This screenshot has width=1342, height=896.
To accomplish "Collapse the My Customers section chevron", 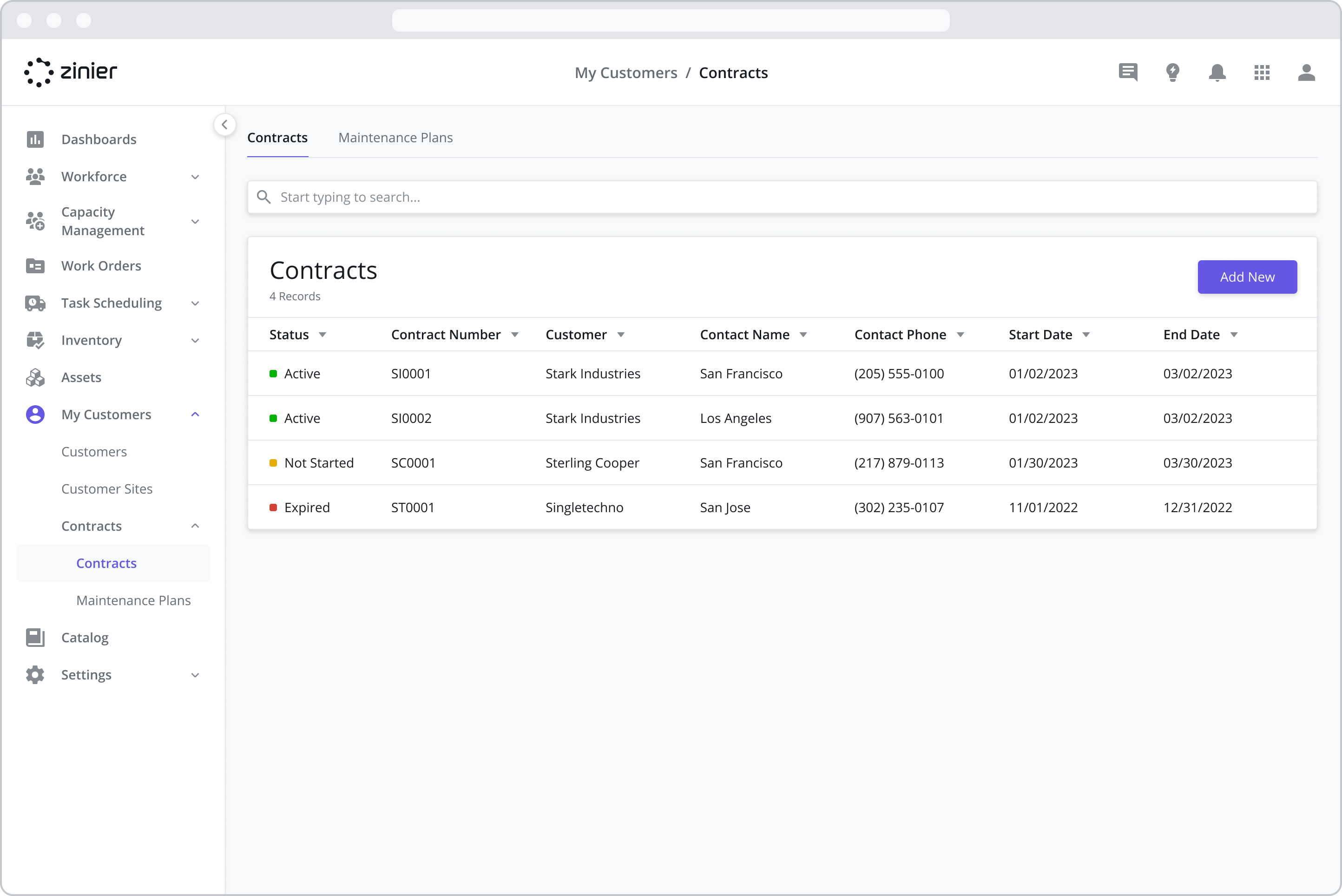I will pos(195,414).
